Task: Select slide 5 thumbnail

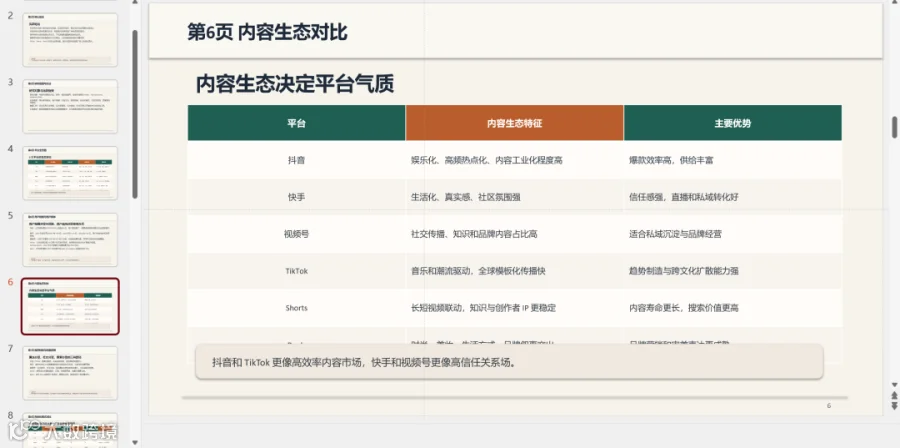Action: click(x=70, y=239)
